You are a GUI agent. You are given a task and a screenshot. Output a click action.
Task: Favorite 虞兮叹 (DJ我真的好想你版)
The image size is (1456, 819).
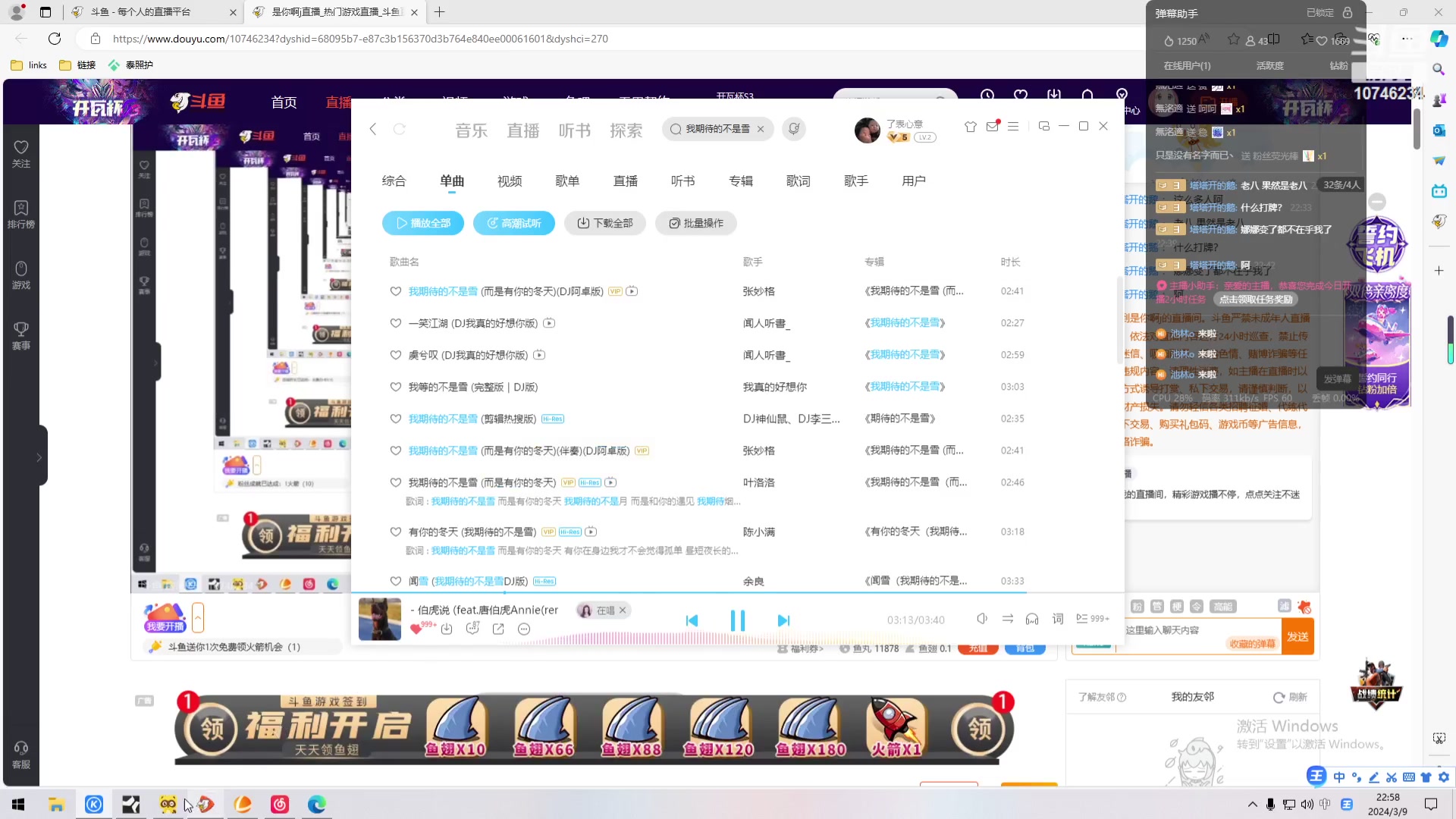tap(395, 355)
